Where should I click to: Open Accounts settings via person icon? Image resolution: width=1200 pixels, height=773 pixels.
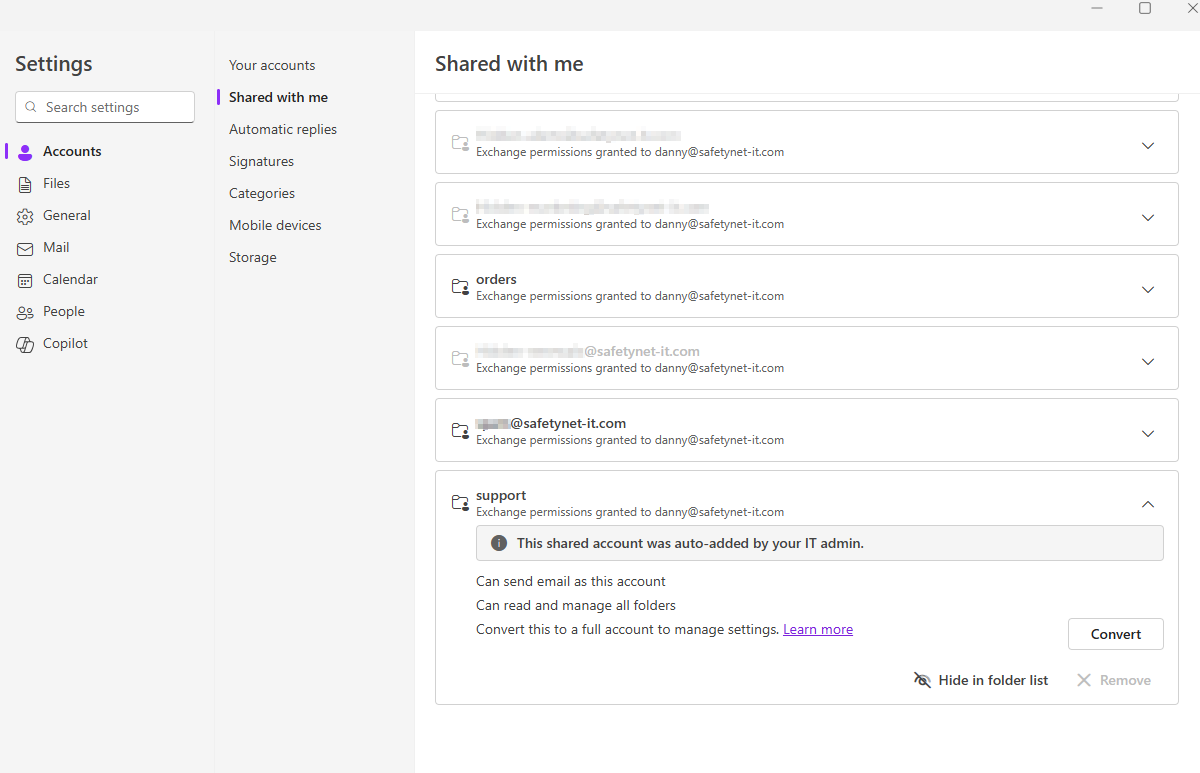pyautogui.click(x=25, y=152)
